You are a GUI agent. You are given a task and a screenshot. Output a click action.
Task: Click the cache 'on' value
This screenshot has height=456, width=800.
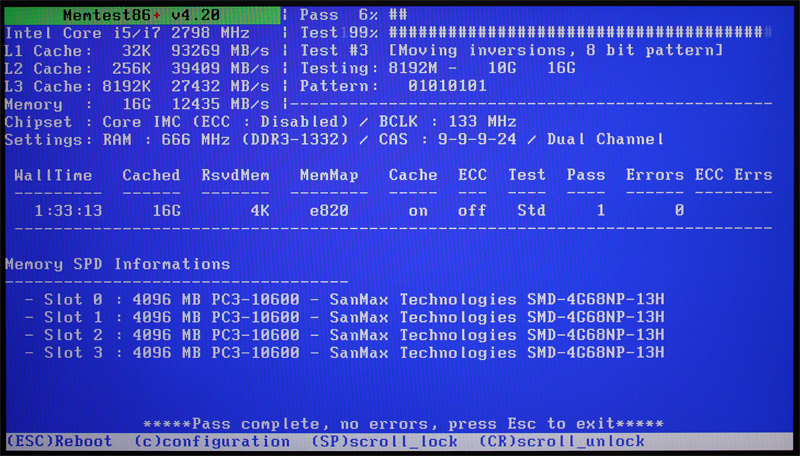point(418,211)
